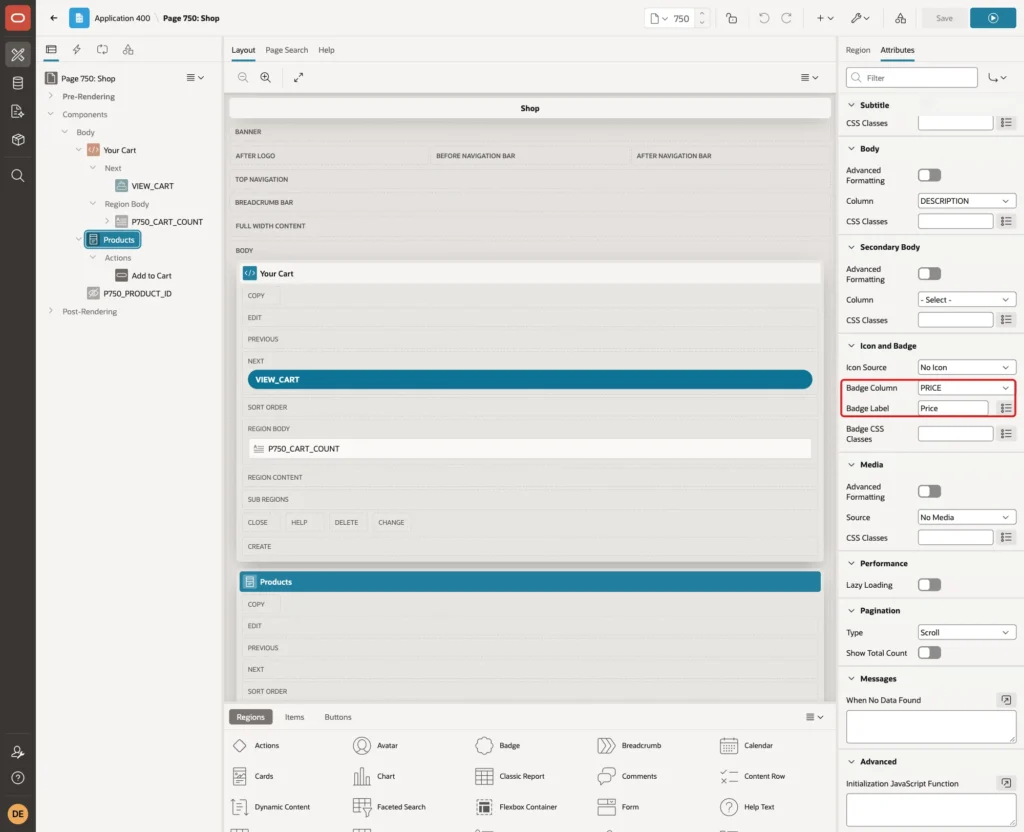Switch gallery to the Items tab
1024x832 pixels.
[295, 717]
